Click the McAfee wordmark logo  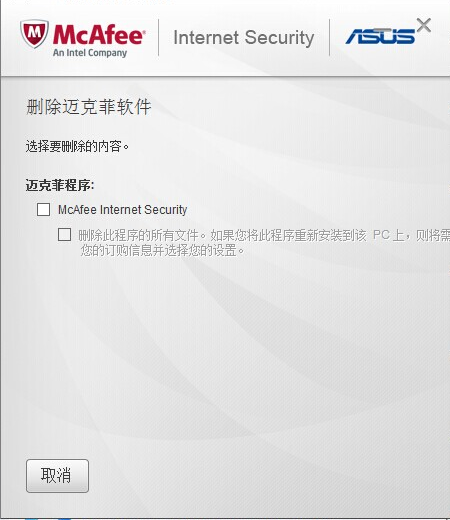(99, 34)
